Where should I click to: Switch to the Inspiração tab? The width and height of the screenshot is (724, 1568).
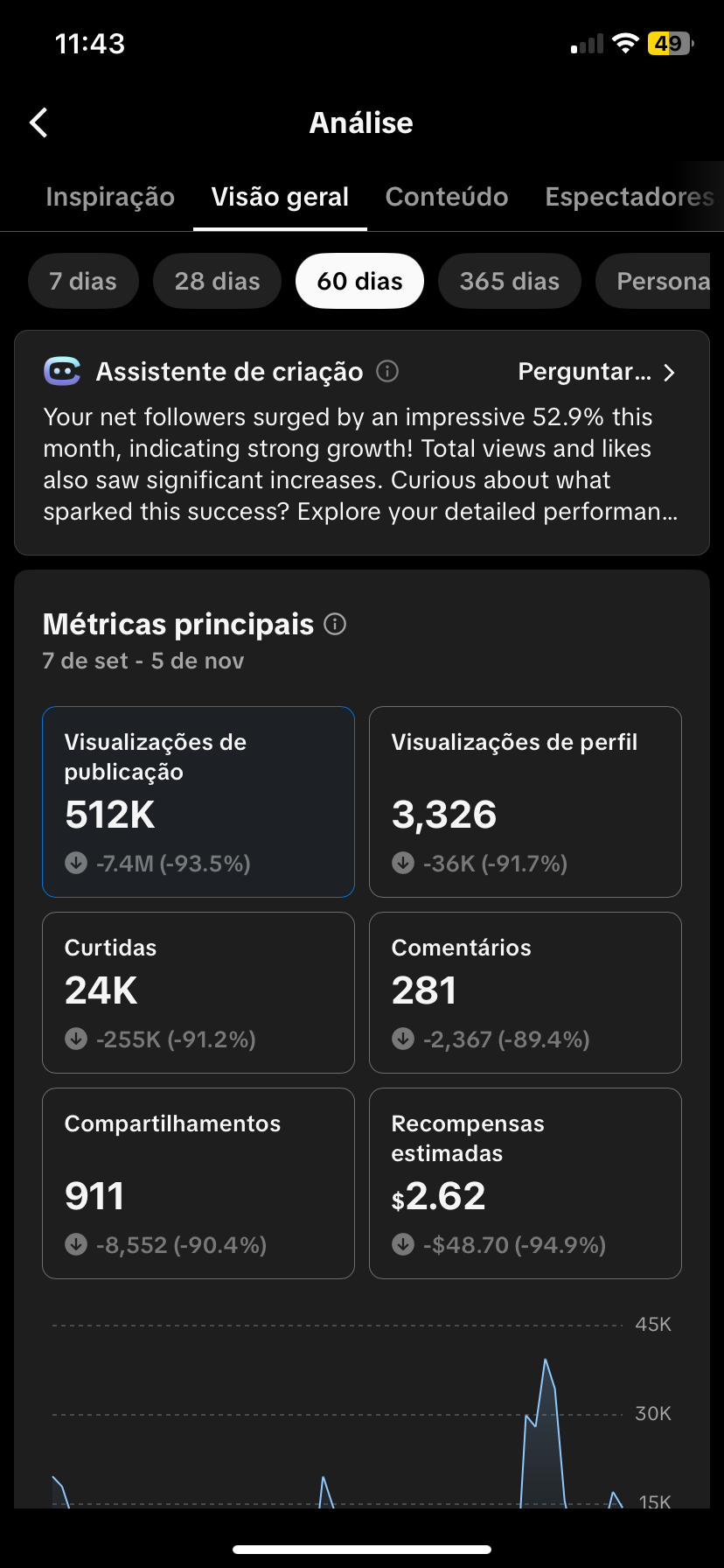110,198
